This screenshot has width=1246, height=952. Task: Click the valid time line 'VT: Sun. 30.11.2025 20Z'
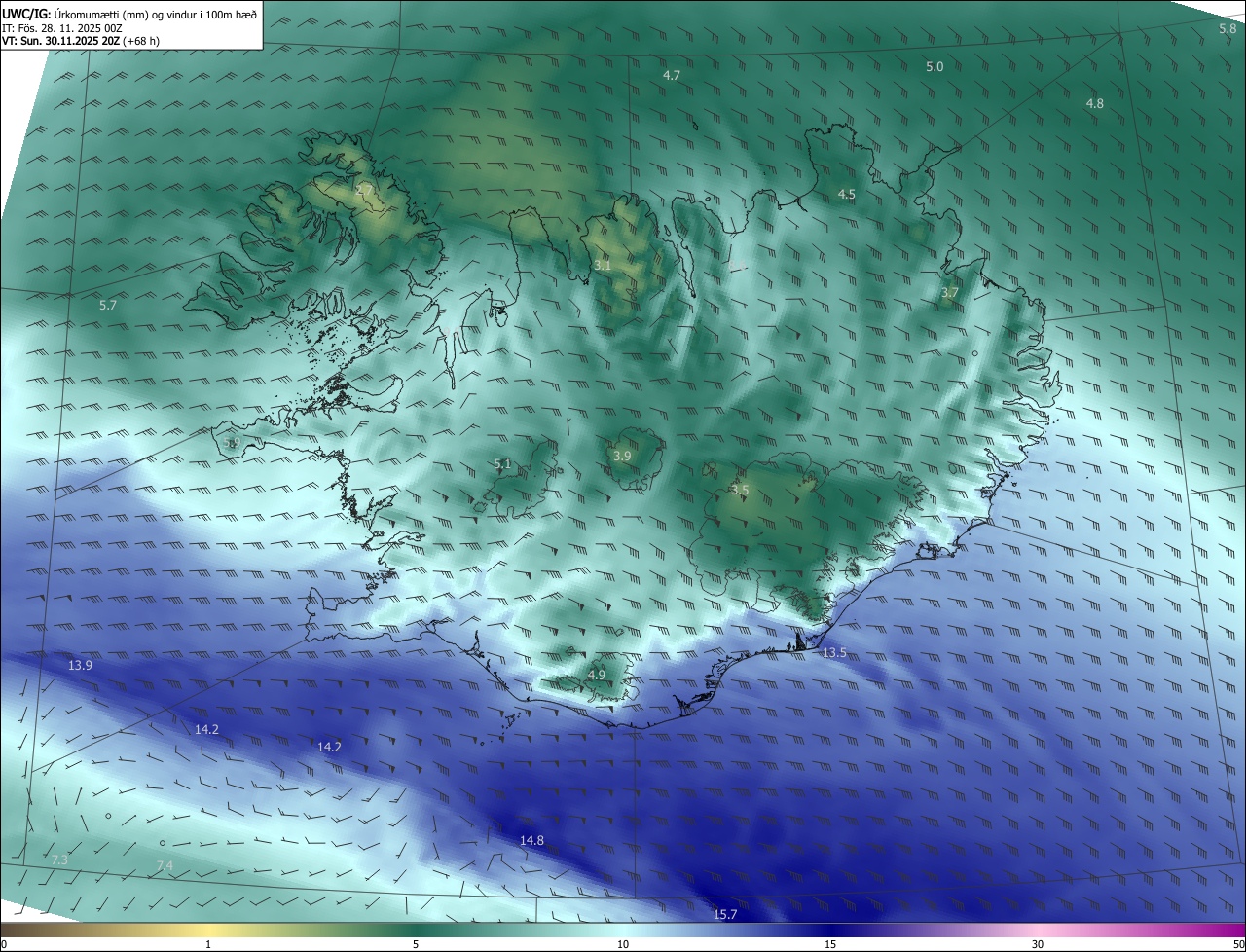coord(60,41)
